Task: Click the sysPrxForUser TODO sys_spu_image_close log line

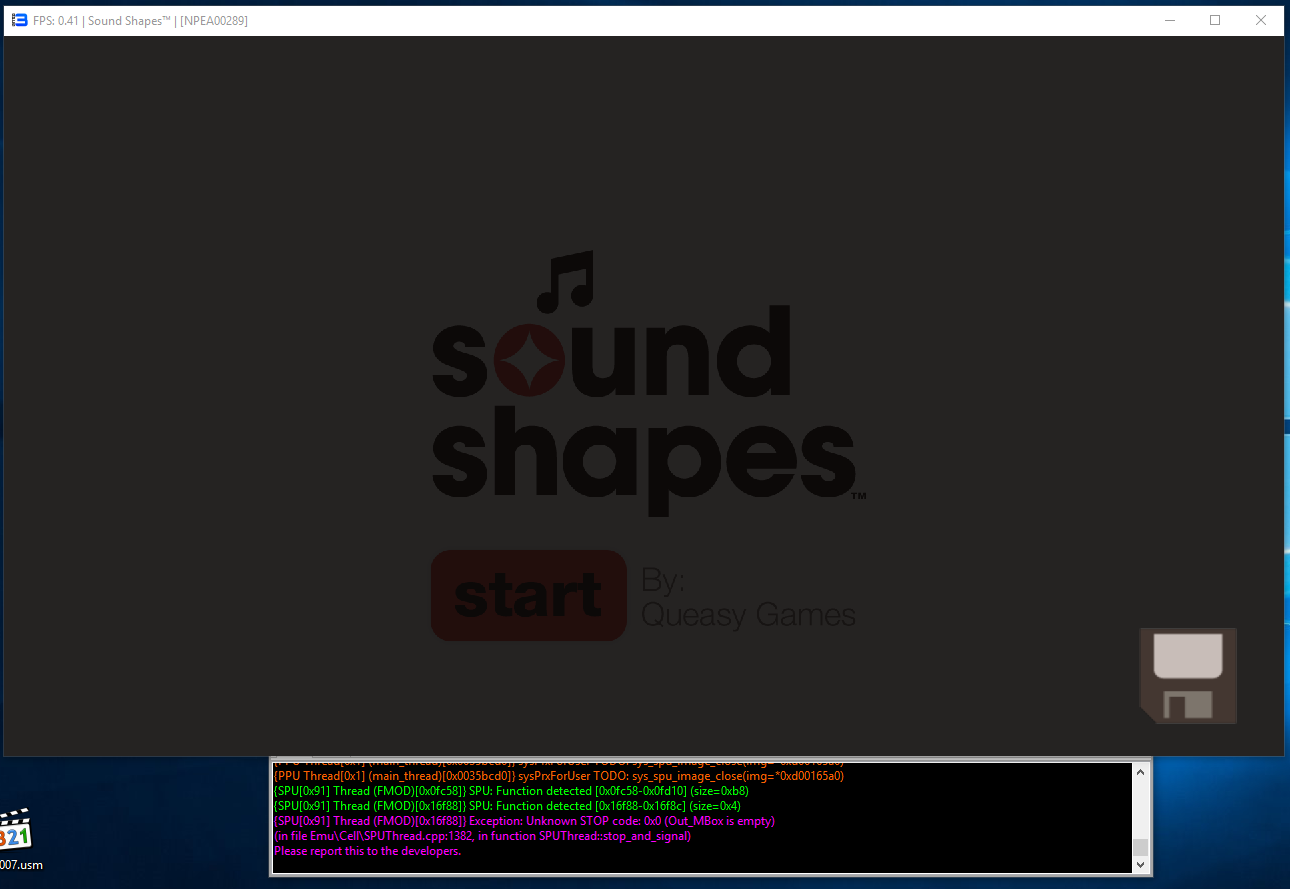Action: pyautogui.click(x=559, y=776)
